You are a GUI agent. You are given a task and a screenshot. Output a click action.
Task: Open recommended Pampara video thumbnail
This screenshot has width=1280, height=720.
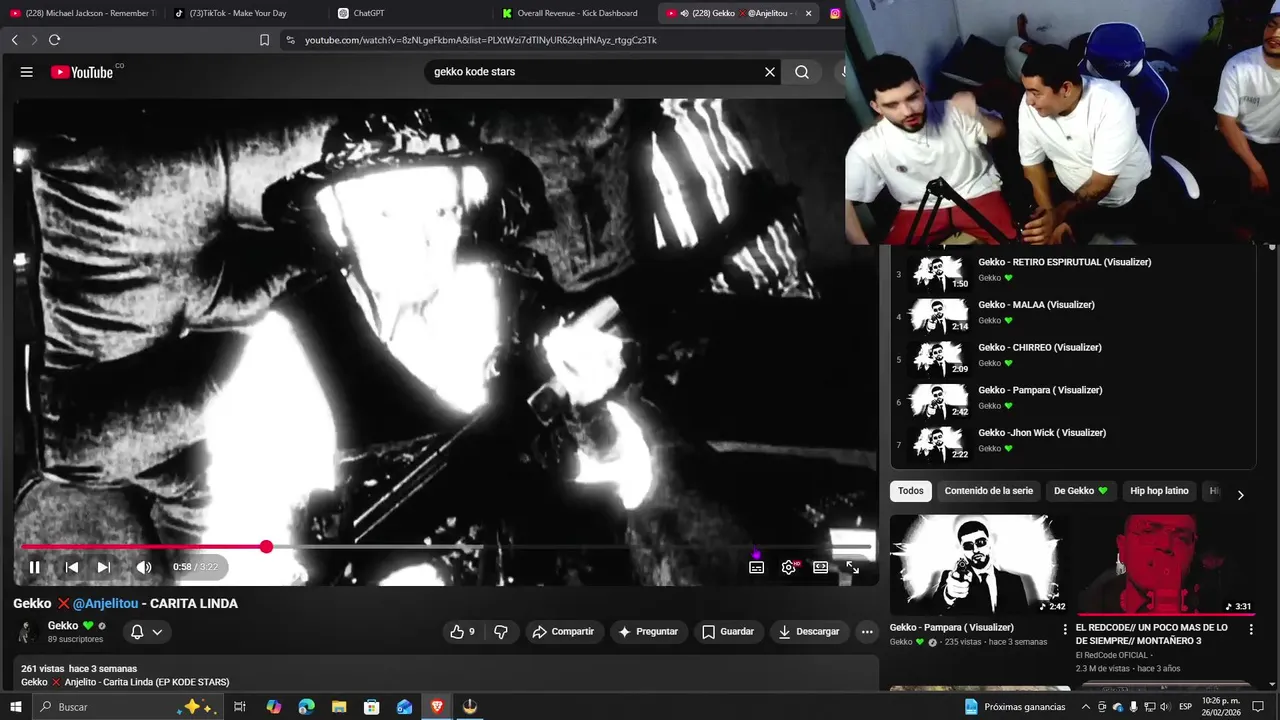[979, 565]
